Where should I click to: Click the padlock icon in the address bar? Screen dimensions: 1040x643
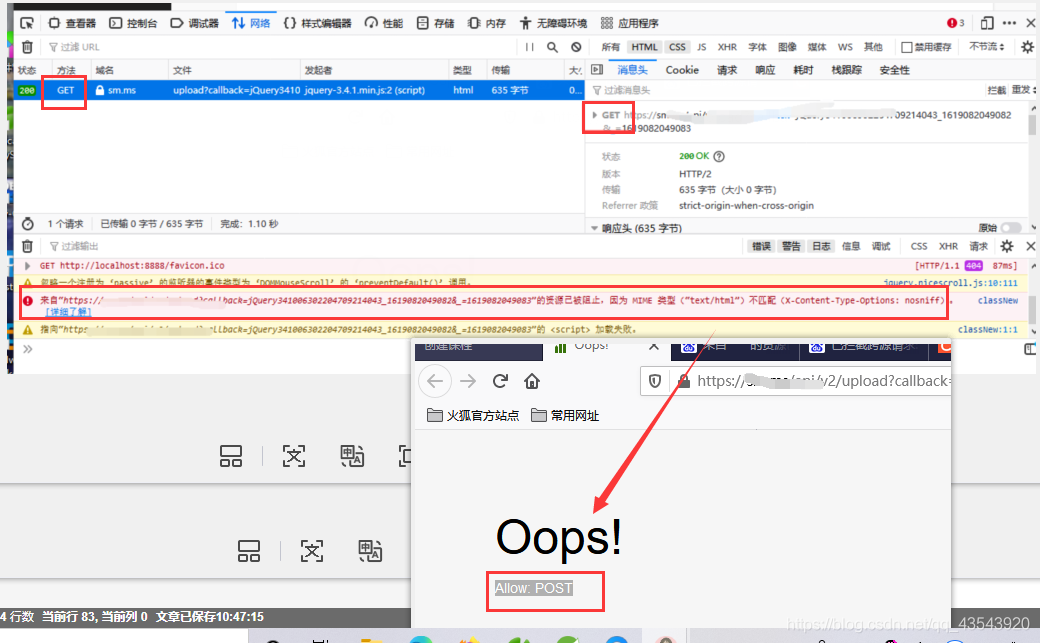(683, 382)
